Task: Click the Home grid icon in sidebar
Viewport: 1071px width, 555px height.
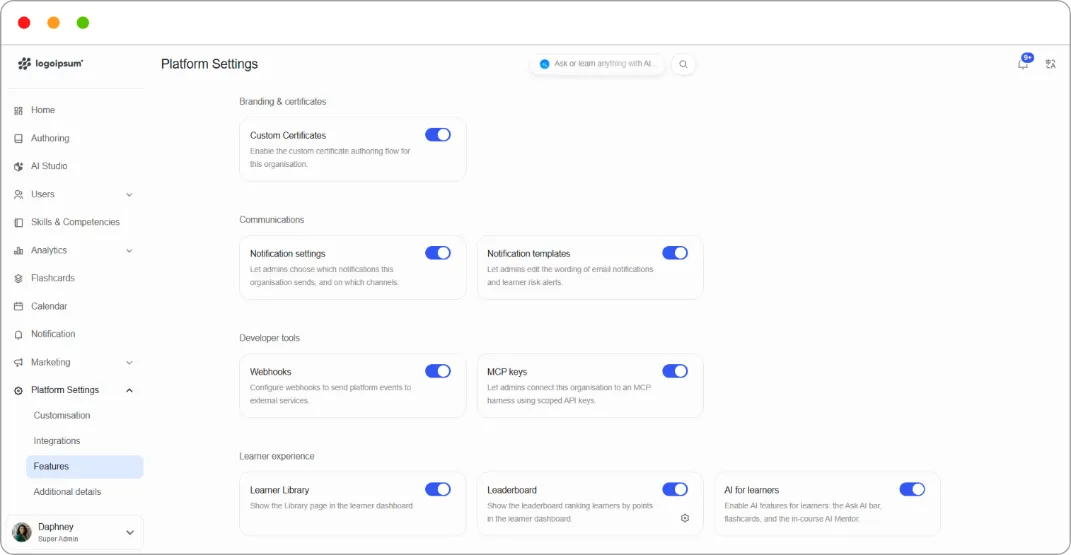Action: click(x=18, y=111)
